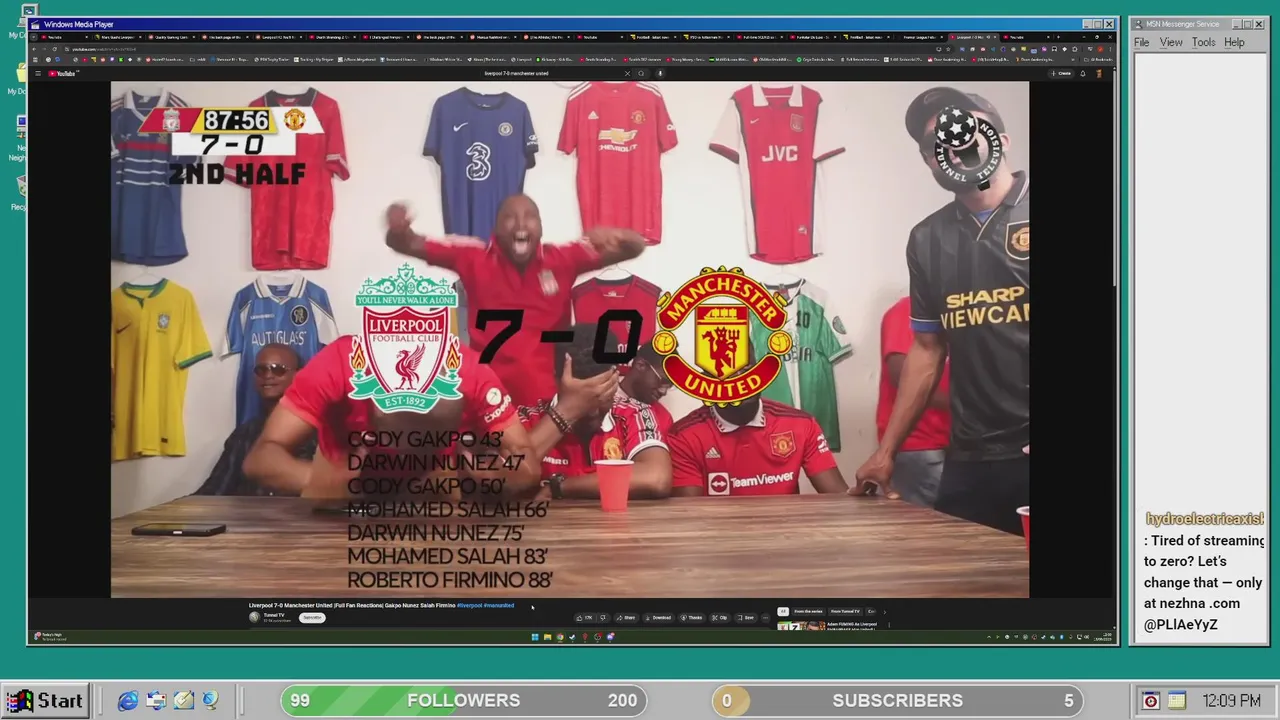
Task: Click the Download button under video
Action: pos(658,618)
